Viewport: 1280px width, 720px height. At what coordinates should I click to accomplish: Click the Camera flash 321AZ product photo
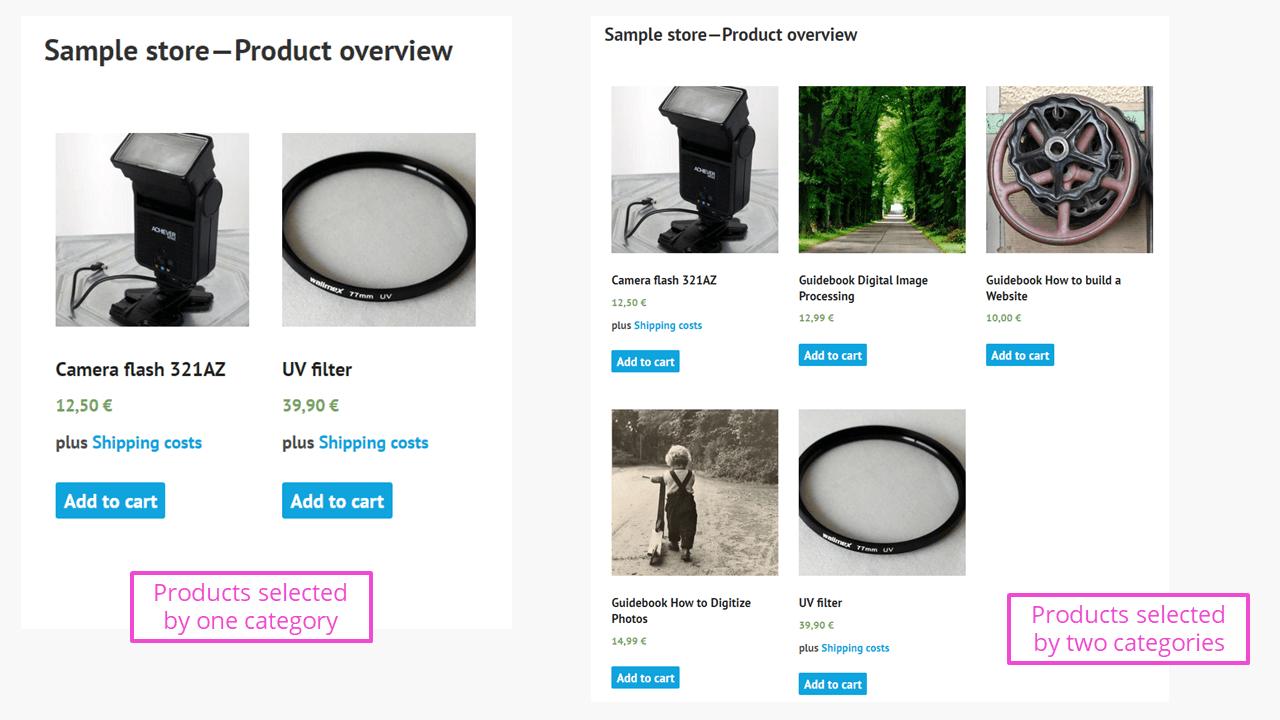[152, 229]
